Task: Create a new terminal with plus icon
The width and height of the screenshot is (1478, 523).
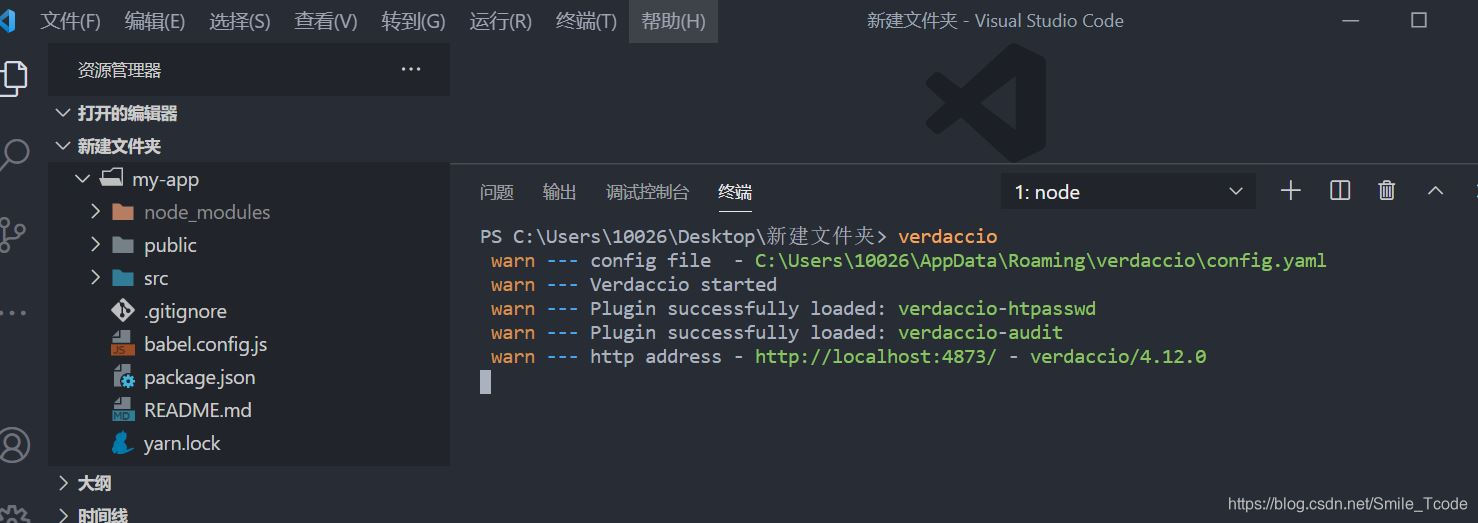Action: click(x=1290, y=190)
